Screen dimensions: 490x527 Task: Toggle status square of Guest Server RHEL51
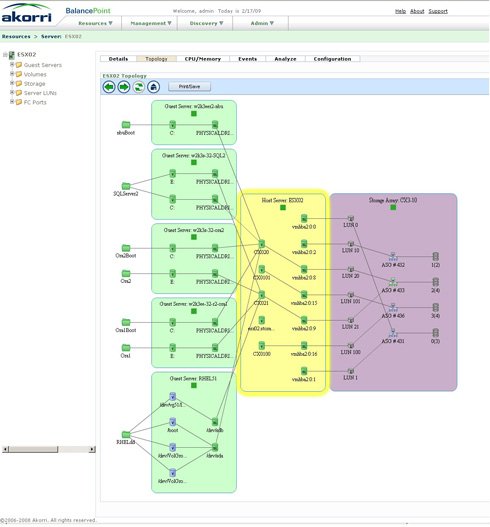point(194,386)
